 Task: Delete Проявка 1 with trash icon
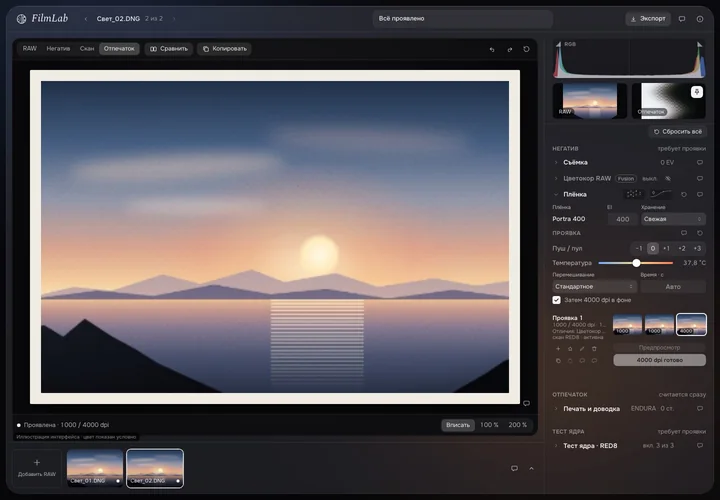[x=594, y=349]
